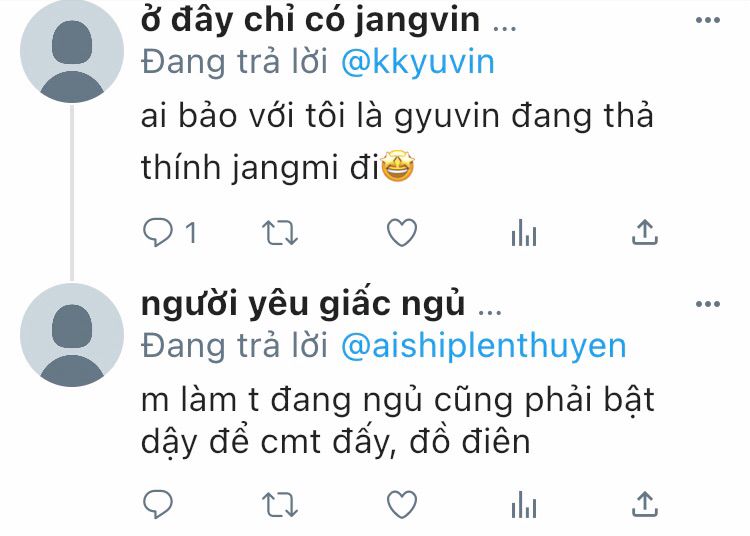This screenshot has width=750, height=536.
Task: Open profile 'người yêu giấc ngủ'
Action: click(303, 304)
